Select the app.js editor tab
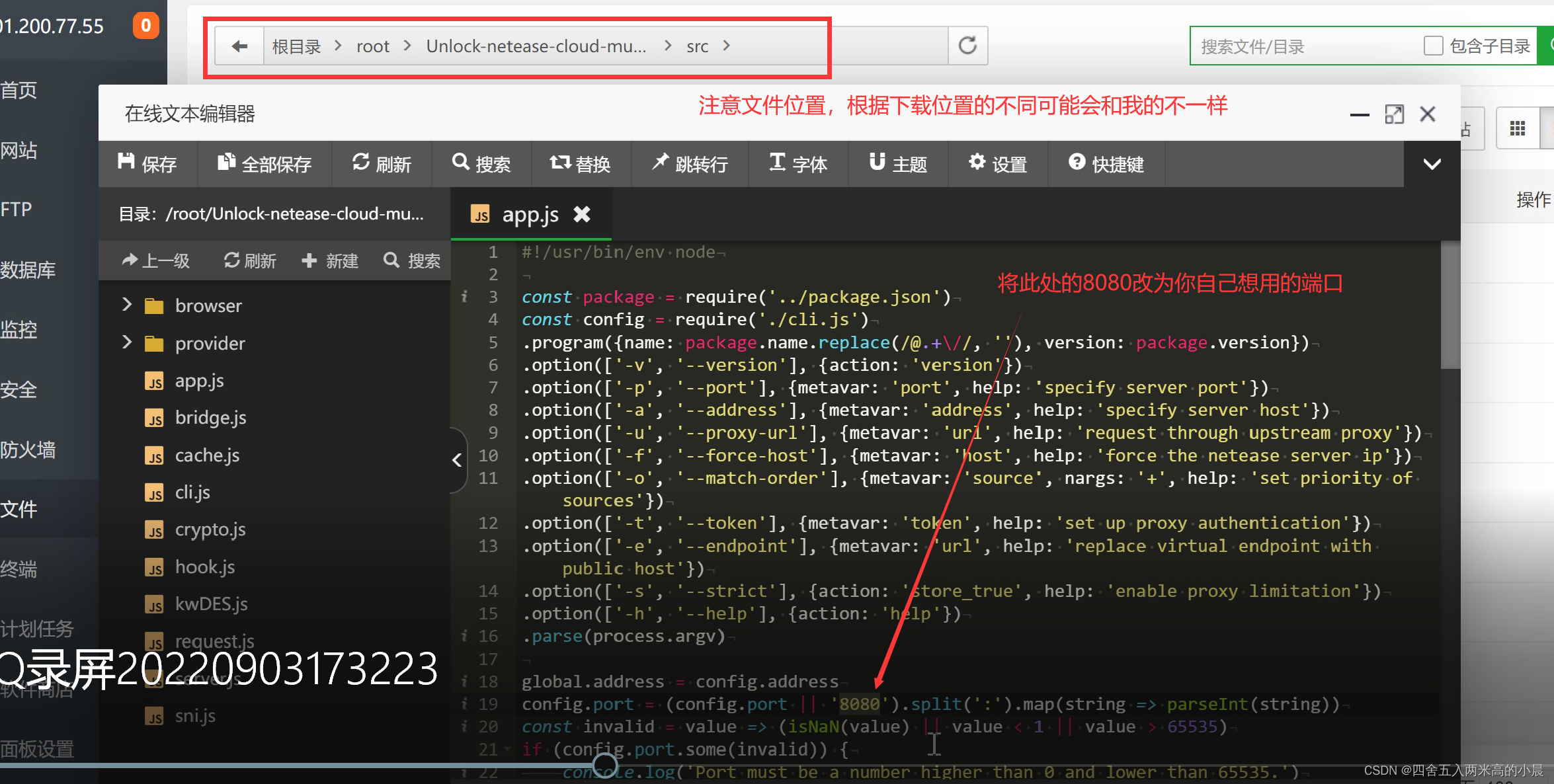Screen dimensions: 1554x784 530,214
